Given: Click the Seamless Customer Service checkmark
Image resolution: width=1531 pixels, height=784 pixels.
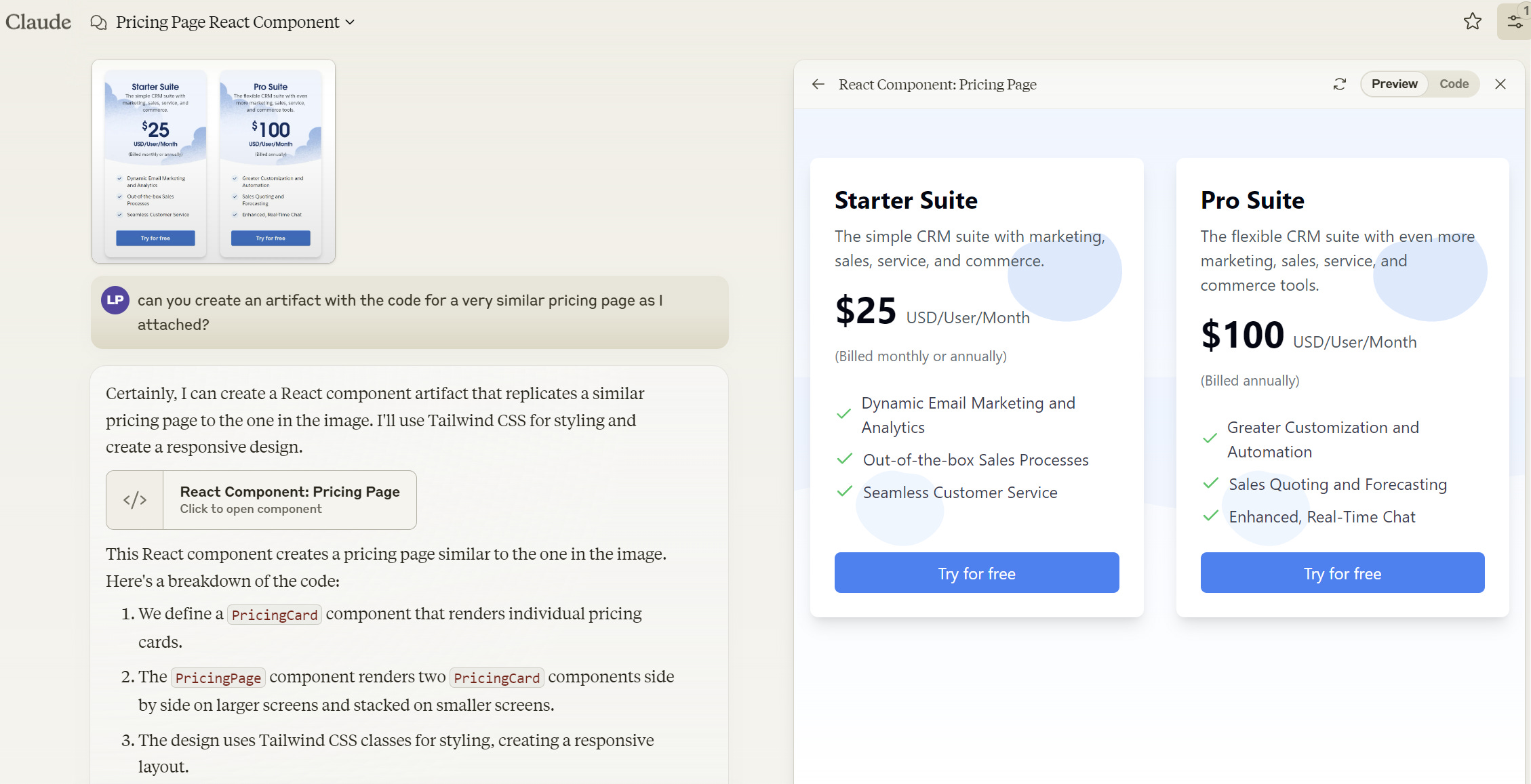Looking at the screenshot, I should pos(844,491).
